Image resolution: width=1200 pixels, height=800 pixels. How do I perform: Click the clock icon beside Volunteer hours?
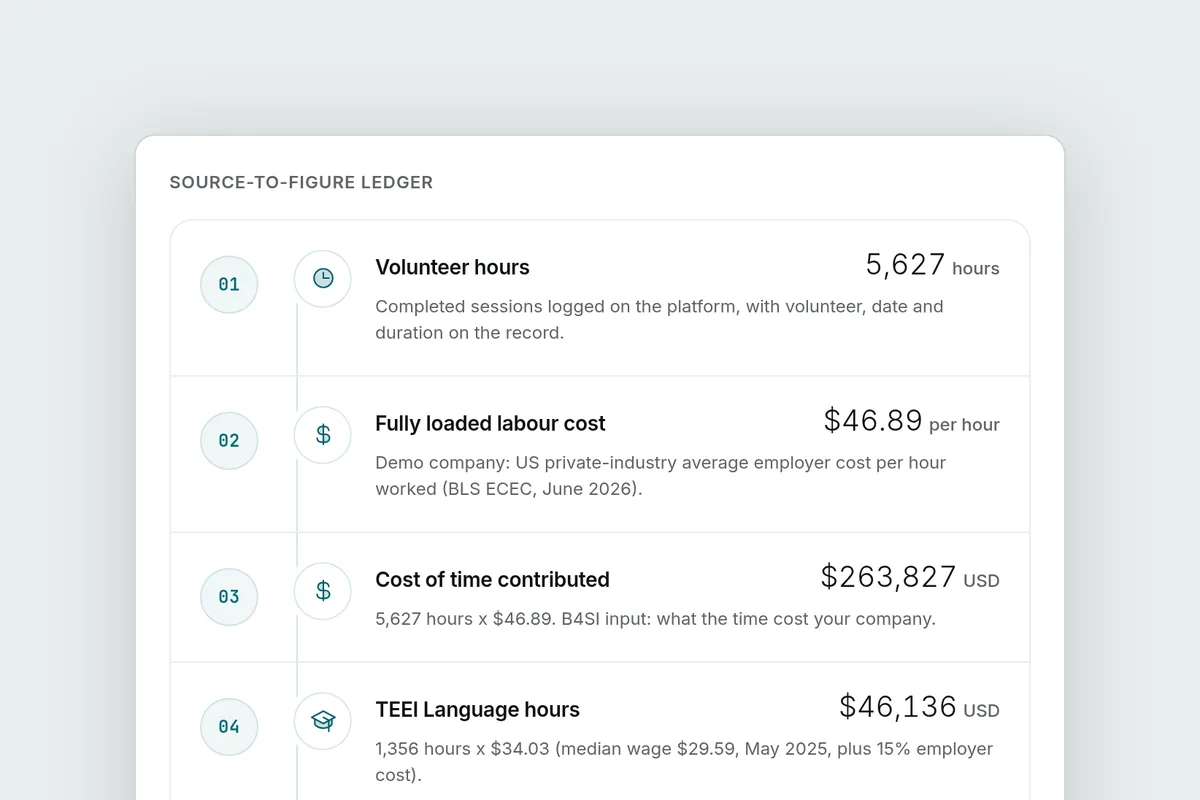coord(323,279)
